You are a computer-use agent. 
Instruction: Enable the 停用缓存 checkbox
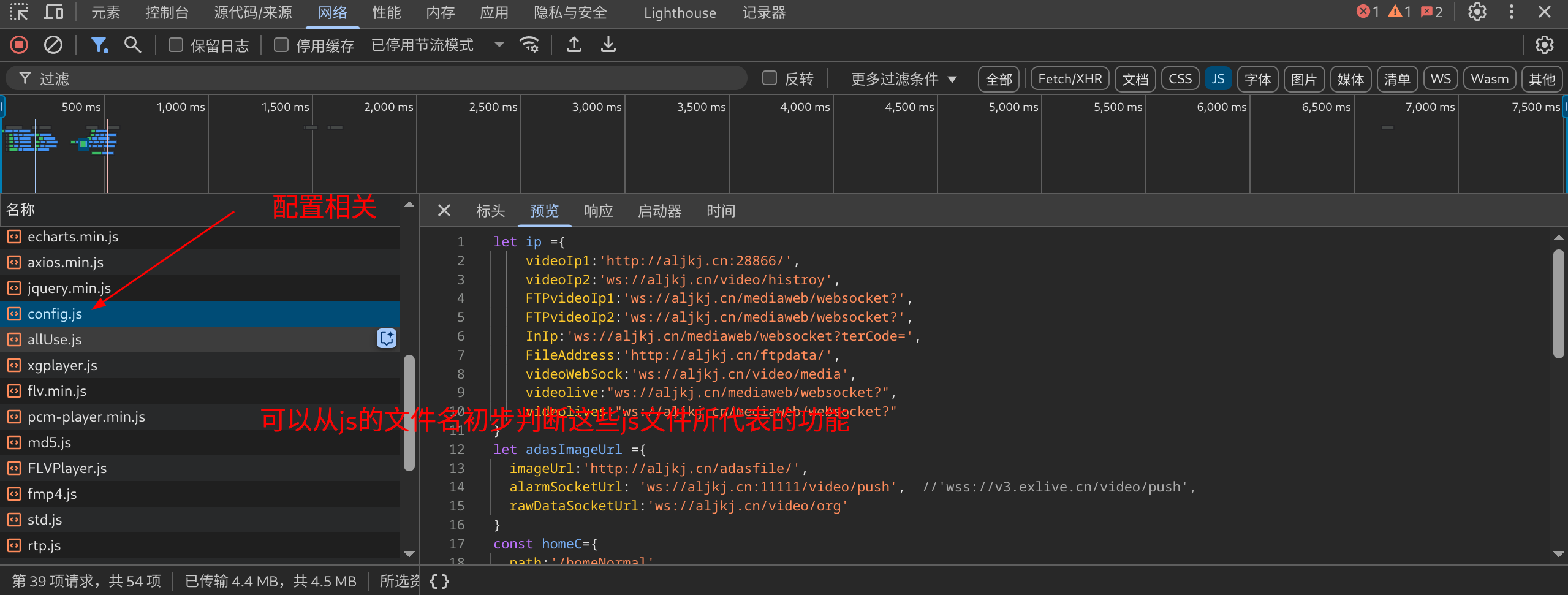(281, 45)
